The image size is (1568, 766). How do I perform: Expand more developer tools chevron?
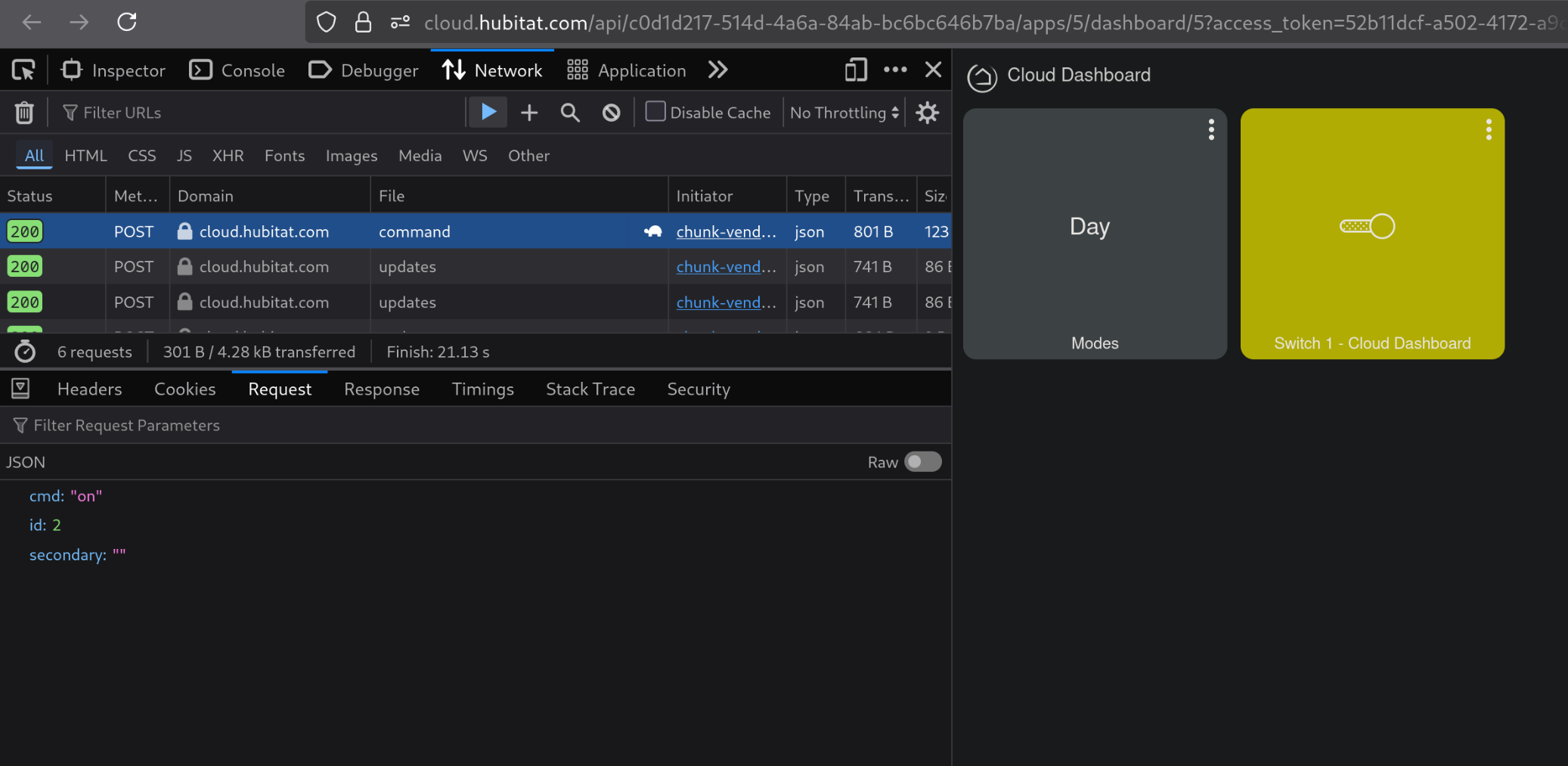[717, 70]
